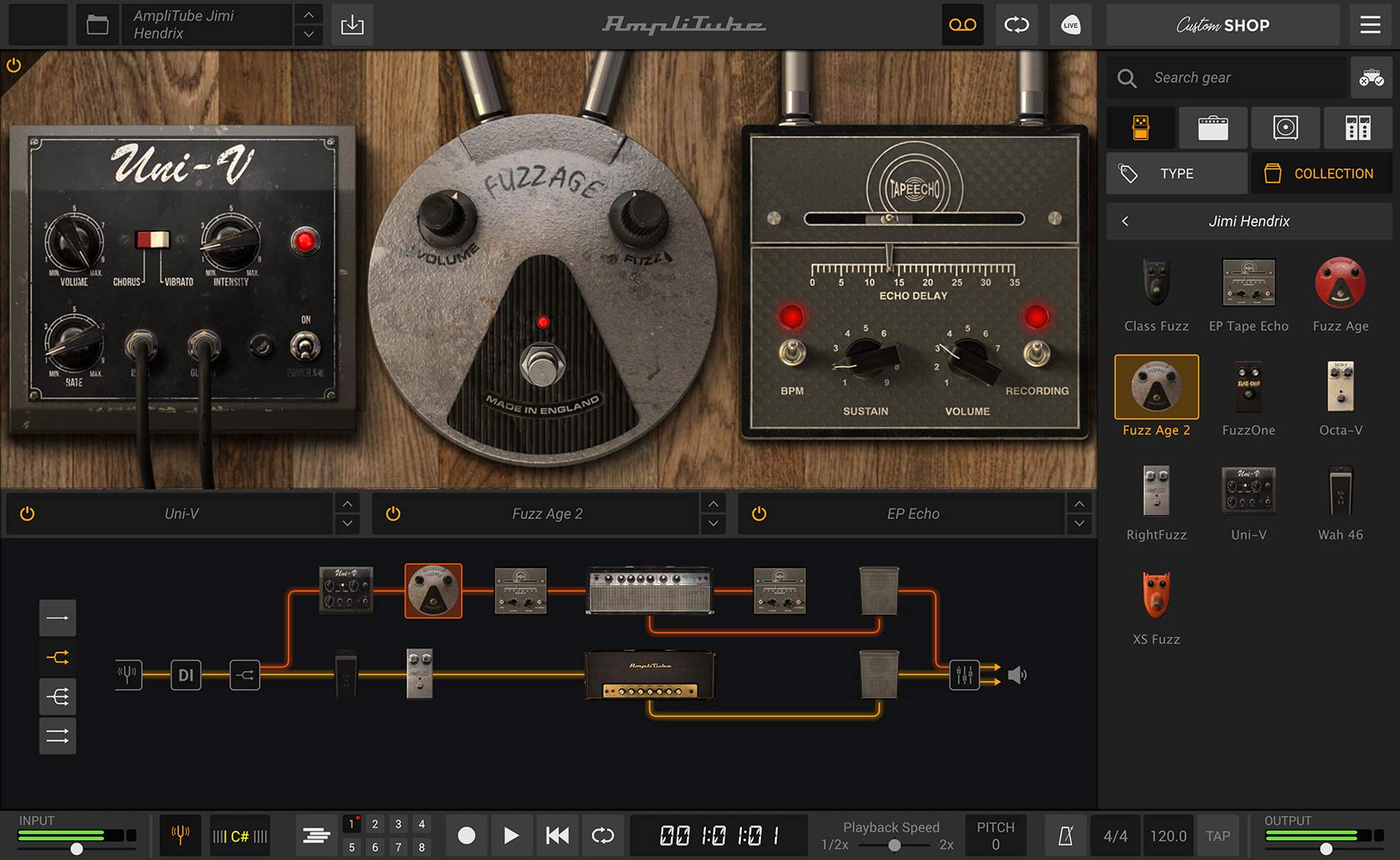Flip the Uni-V Chorus/Vibrato switch
1400x860 pixels.
(152, 240)
